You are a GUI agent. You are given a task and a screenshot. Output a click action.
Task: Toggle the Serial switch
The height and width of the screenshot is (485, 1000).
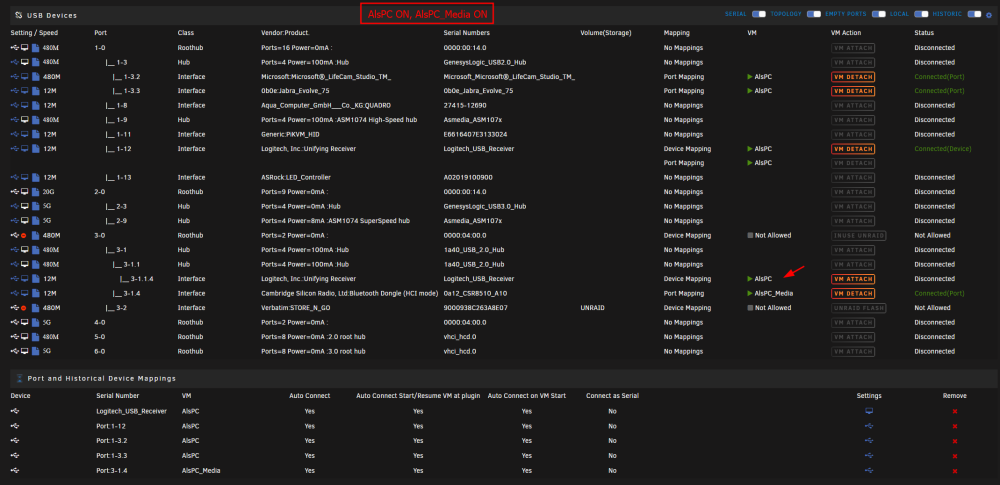coord(758,13)
